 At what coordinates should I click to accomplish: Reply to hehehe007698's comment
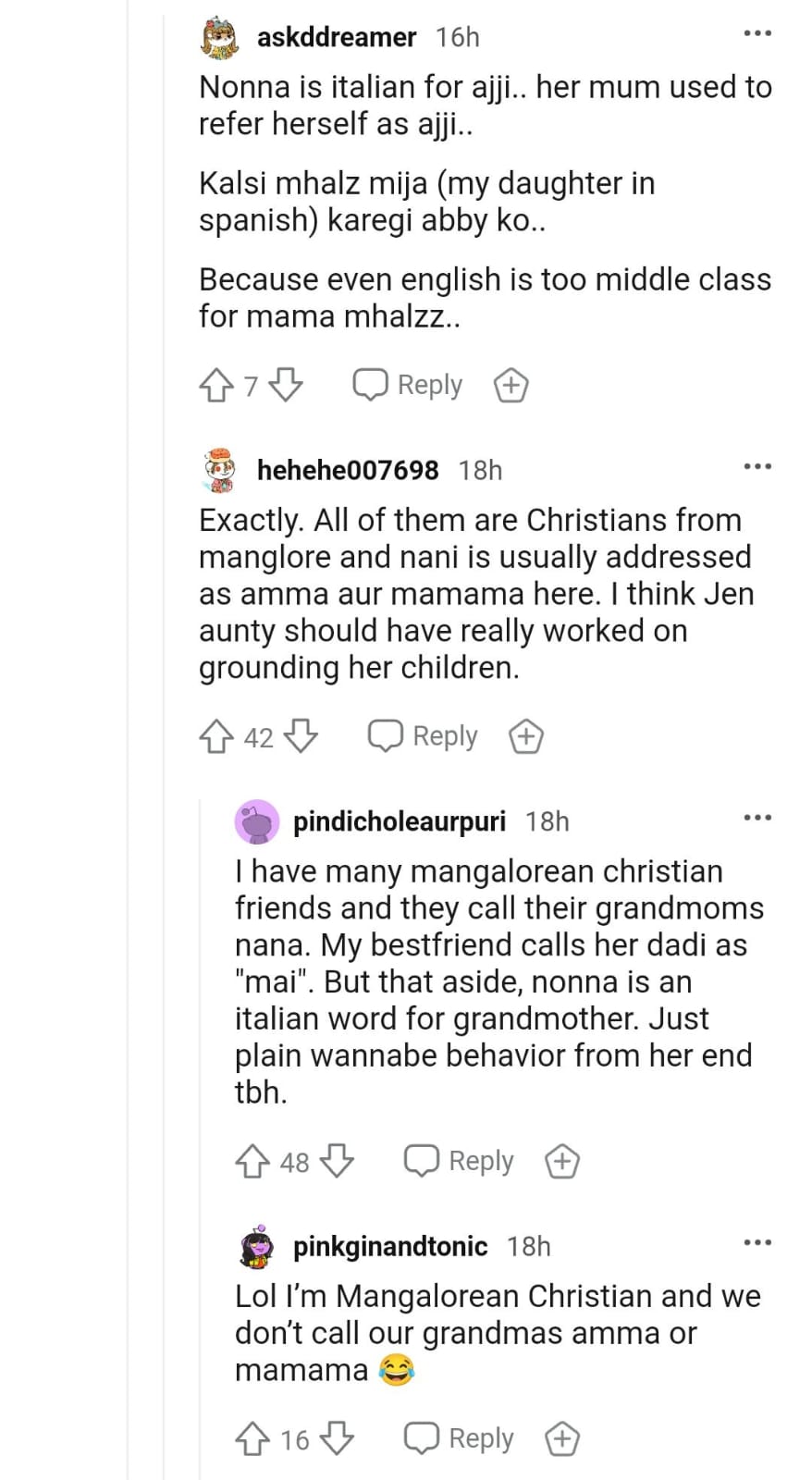coord(423,736)
